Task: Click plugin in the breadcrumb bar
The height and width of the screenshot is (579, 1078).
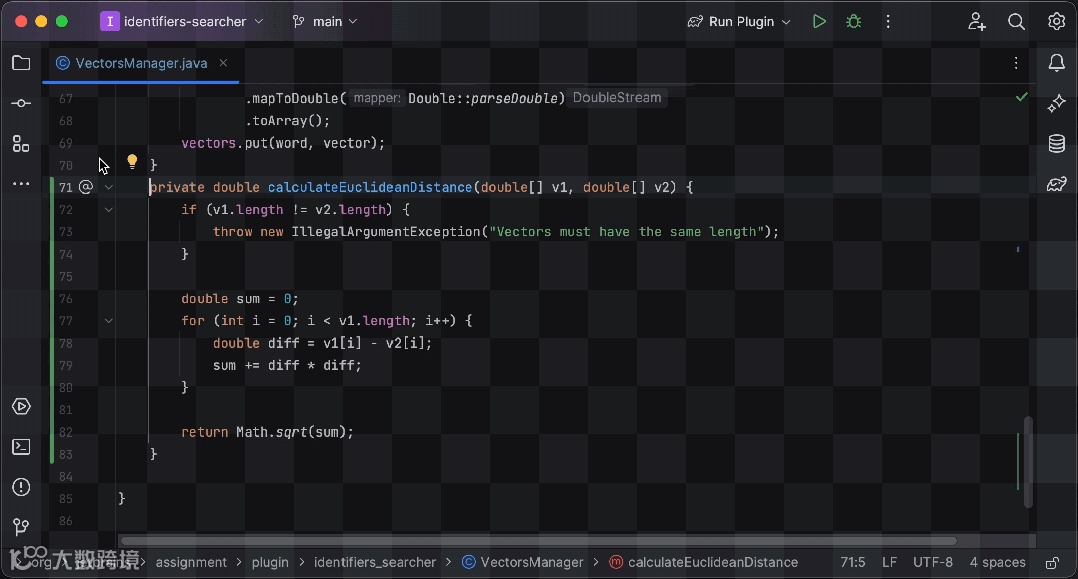Action: click(270, 562)
